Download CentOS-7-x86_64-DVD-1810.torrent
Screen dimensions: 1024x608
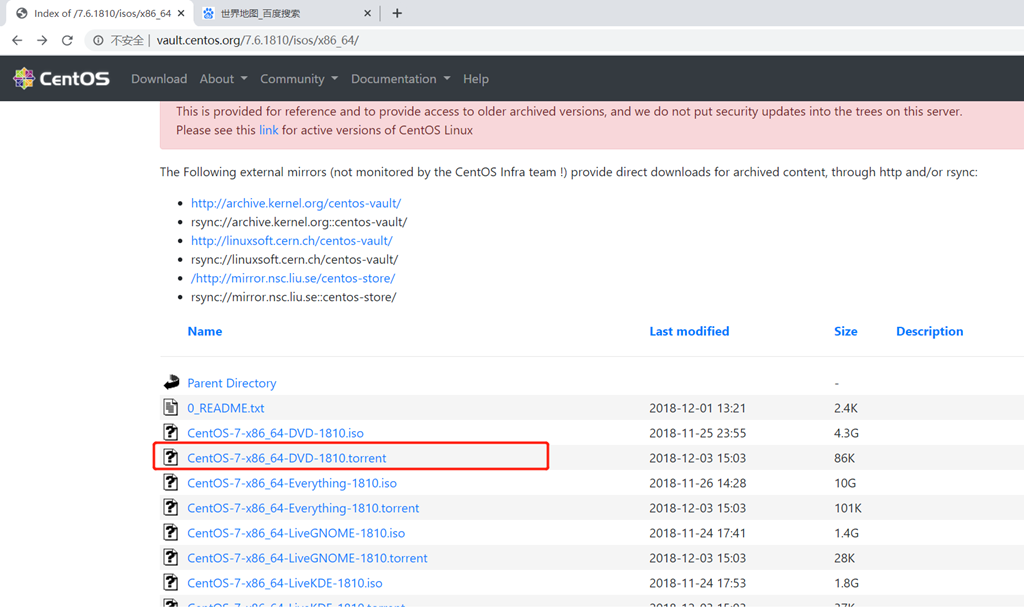(287, 458)
